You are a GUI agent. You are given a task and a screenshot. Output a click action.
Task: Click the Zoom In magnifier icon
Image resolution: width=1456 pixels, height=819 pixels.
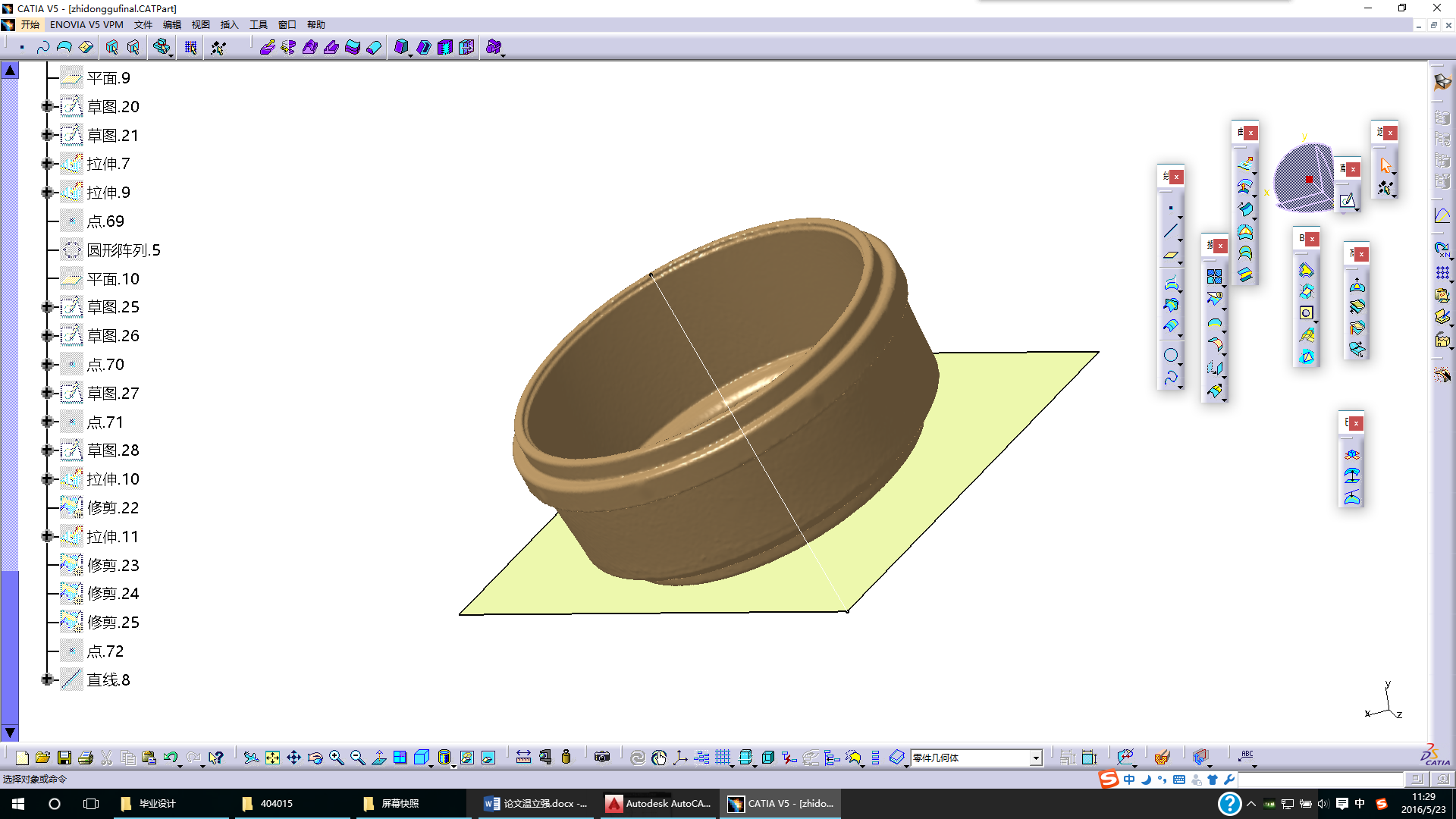[336, 758]
